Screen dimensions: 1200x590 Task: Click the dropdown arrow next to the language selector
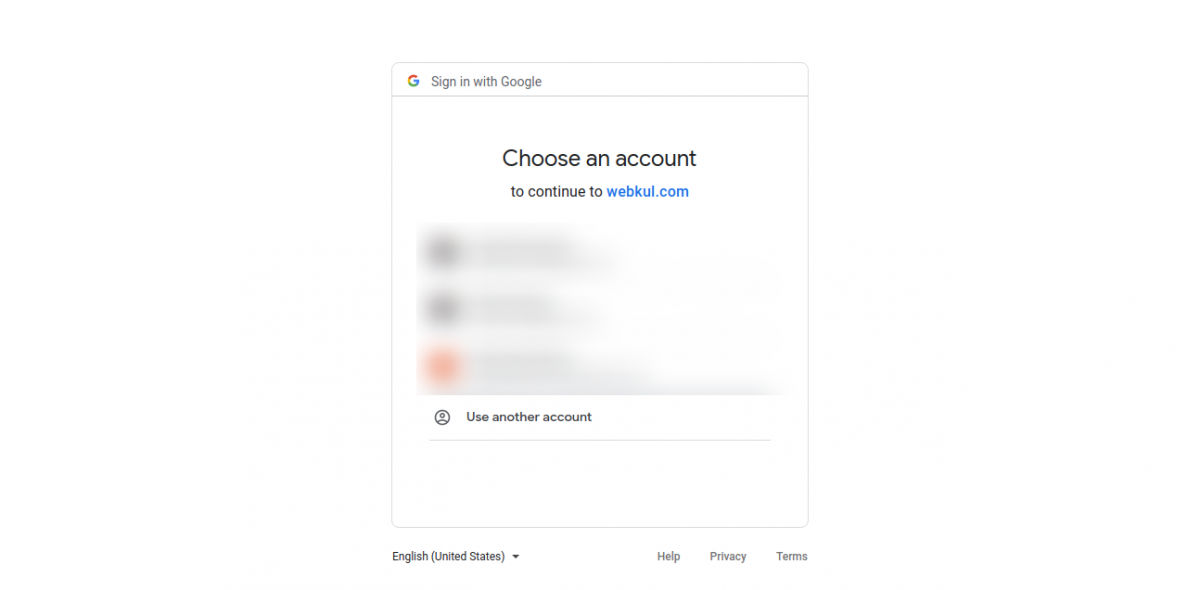click(516, 557)
